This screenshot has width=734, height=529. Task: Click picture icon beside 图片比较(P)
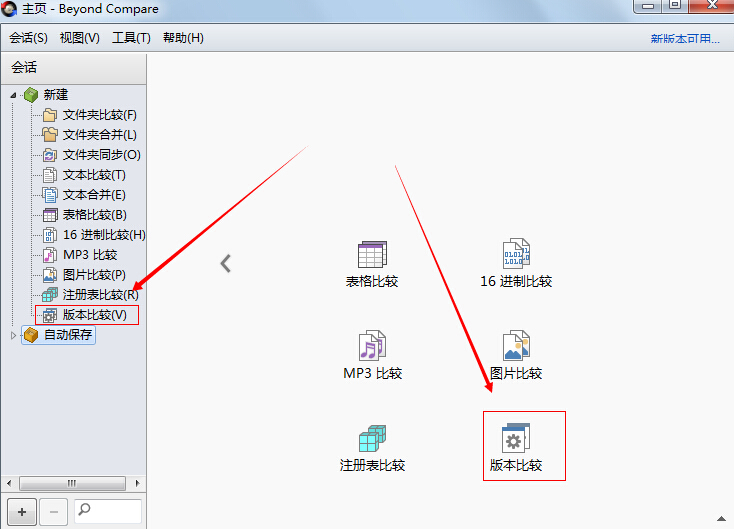pyautogui.click(x=50, y=275)
